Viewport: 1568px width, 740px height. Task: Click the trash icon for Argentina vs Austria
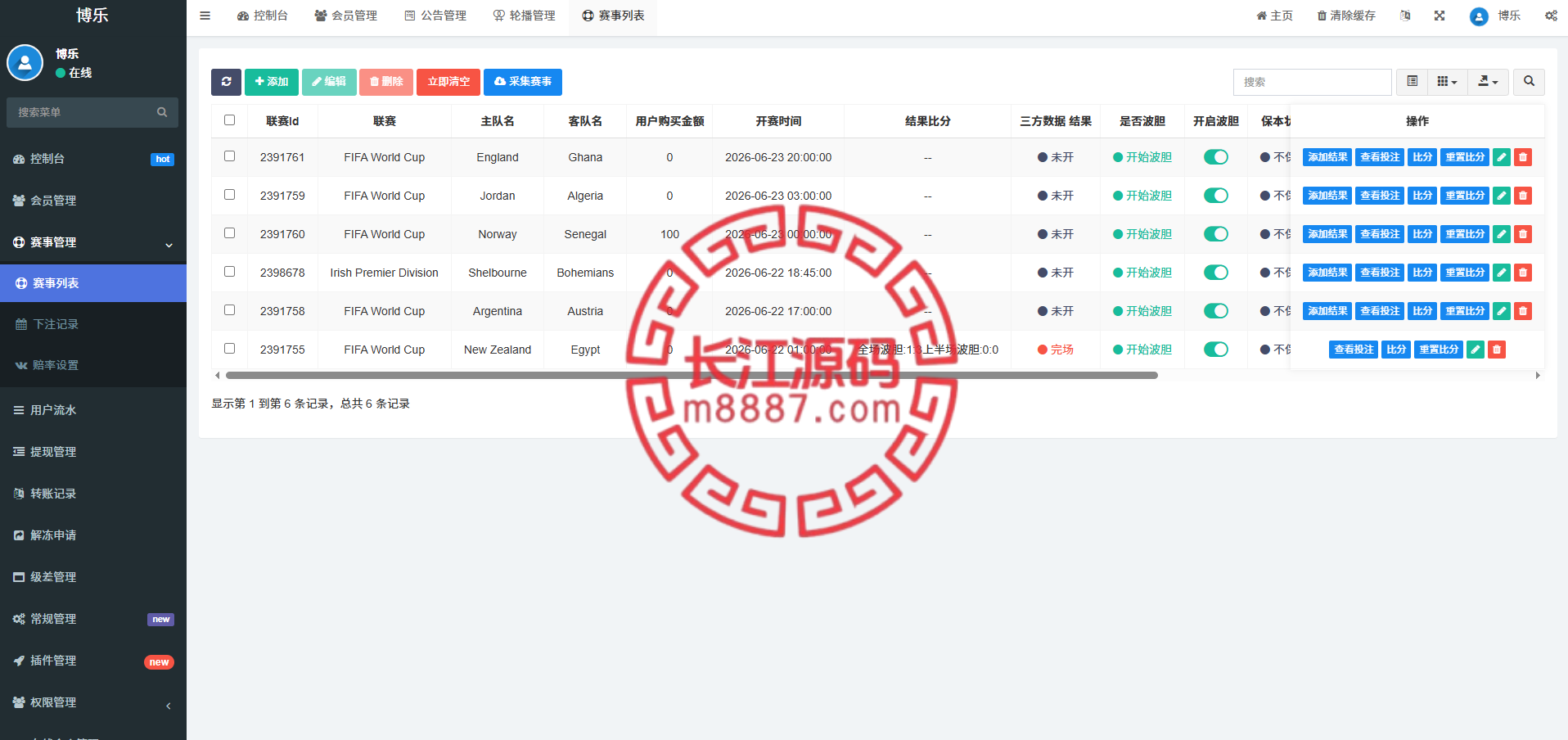point(1523,311)
